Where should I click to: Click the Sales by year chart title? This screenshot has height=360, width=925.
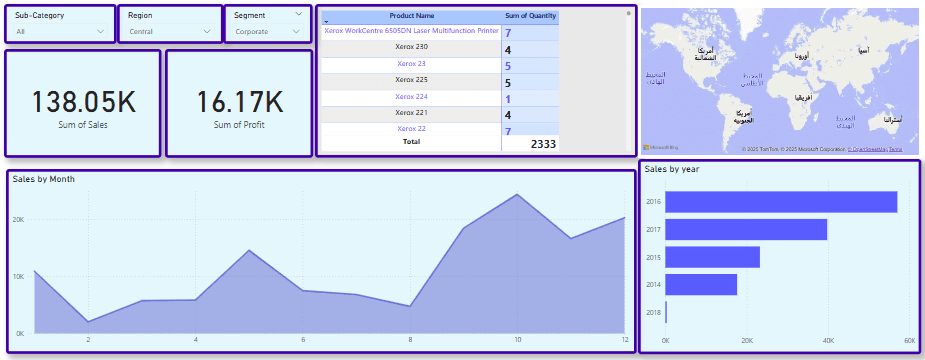pos(672,169)
